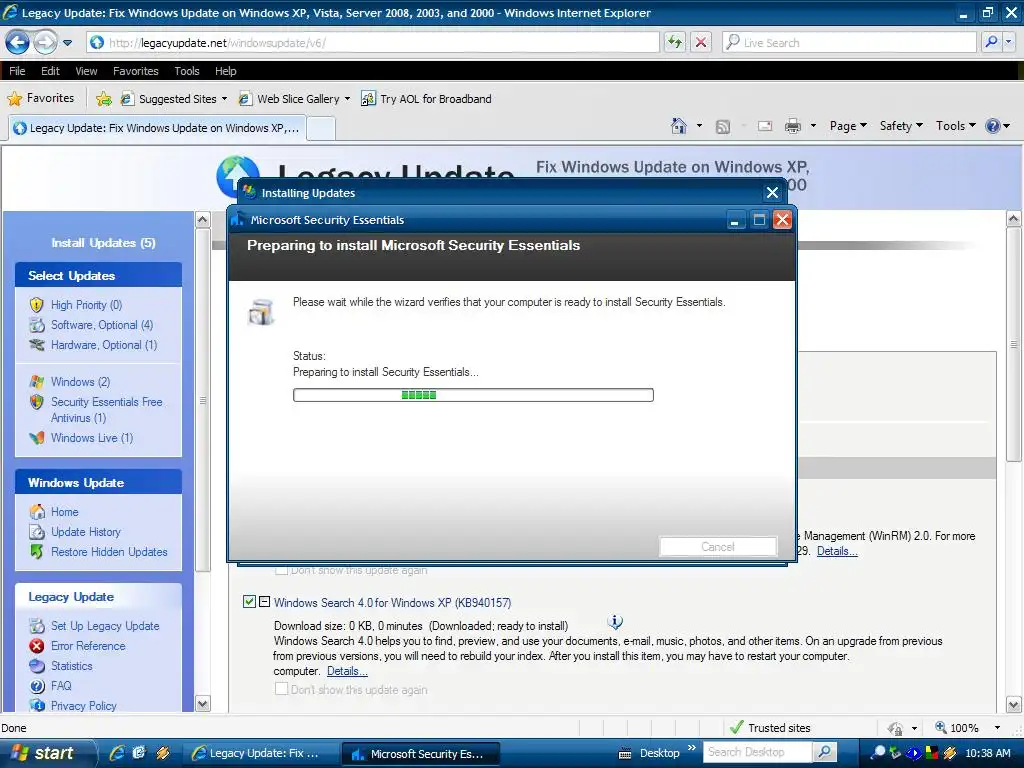
Task: Go to home page icon
Action: pyautogui.click(x=679, y=126)
